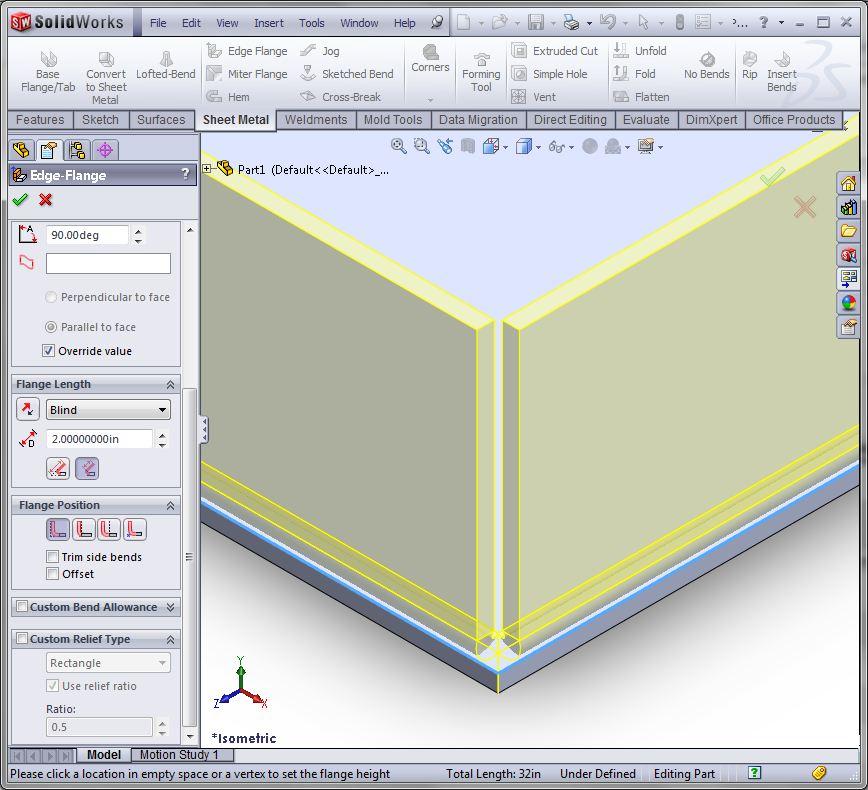Accept the Edge-Flange with green checkmark

20,199
